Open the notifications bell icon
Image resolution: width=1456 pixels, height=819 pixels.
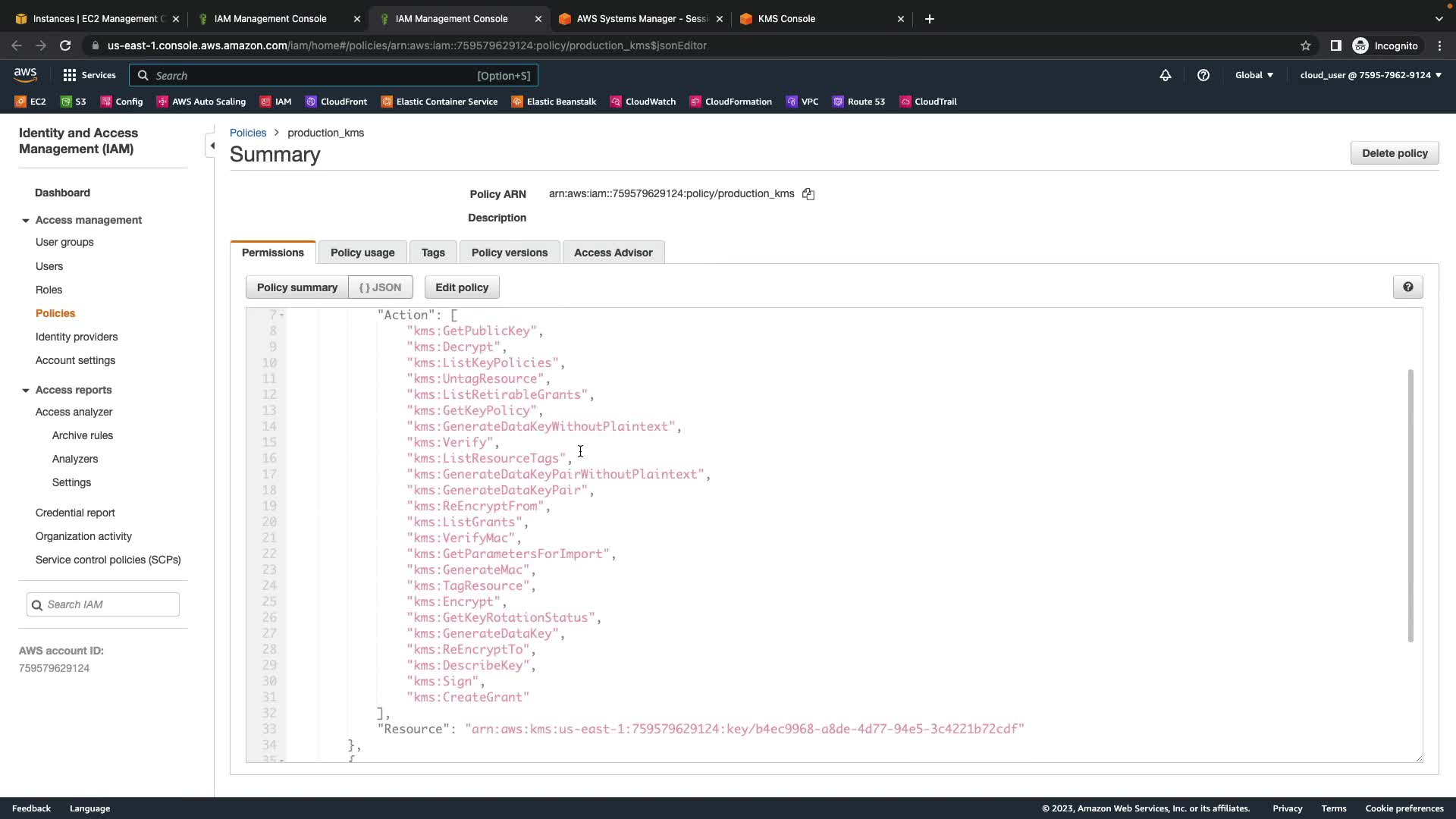(x=1166, y=75)
